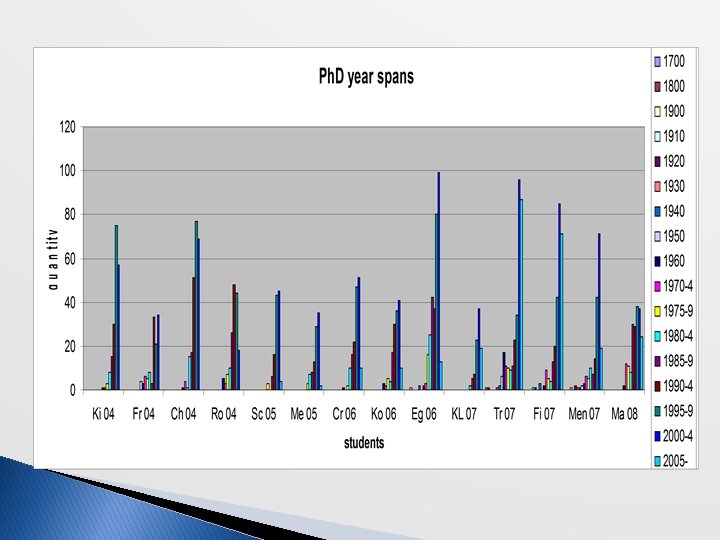The image size is (720, 540).
Task: Click the 'Ro 04' axis label
Action: pos(224,414)
